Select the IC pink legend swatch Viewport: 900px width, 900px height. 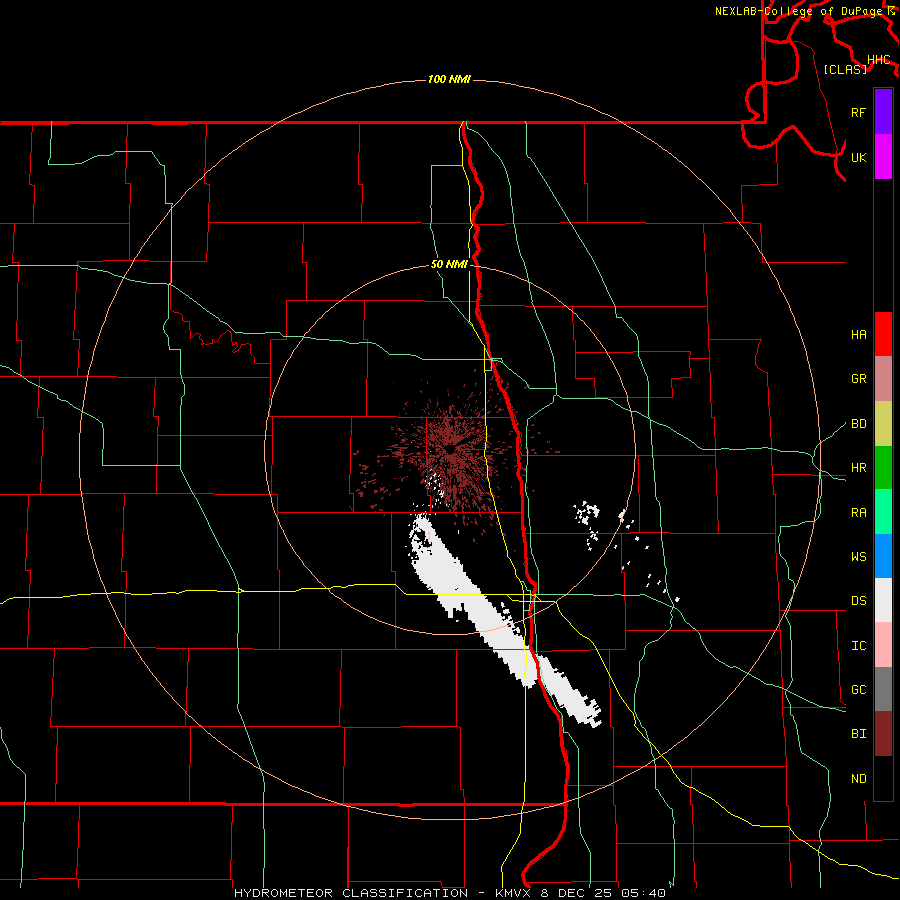(883, 645)
